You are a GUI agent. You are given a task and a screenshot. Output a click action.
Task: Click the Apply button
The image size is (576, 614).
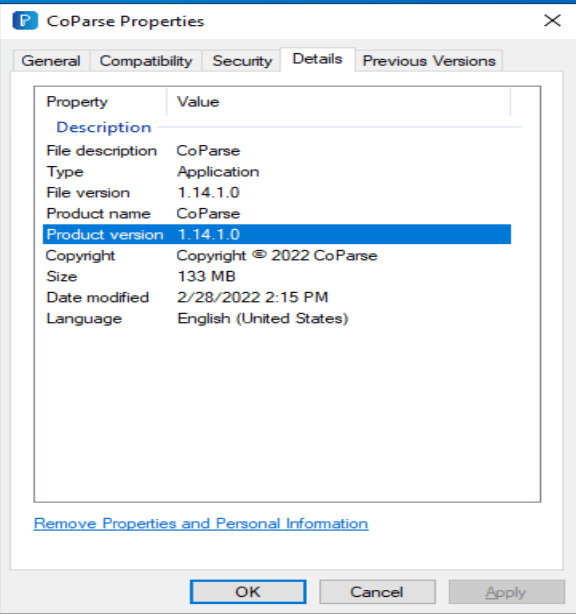[x=506, y=592]
